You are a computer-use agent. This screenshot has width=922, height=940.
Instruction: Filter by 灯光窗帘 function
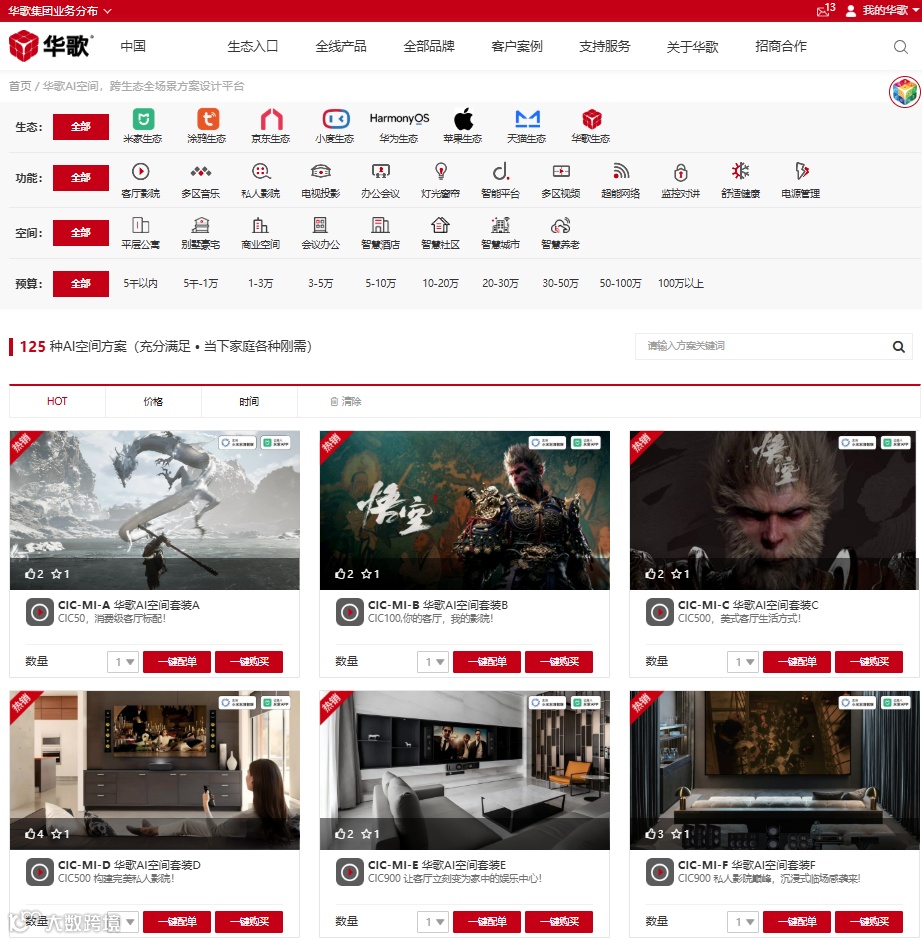point(440,180)
